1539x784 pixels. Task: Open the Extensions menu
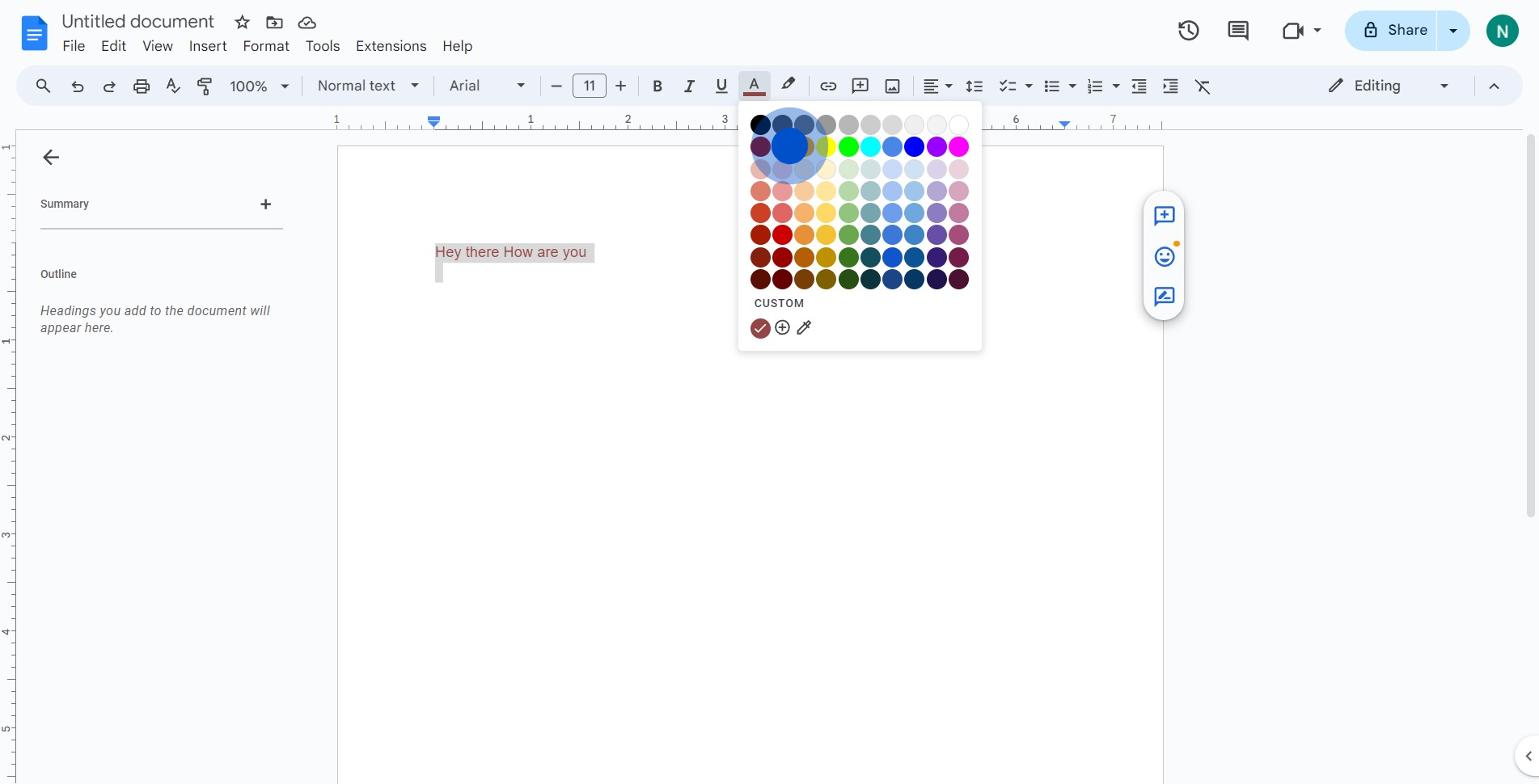point(391,46)
